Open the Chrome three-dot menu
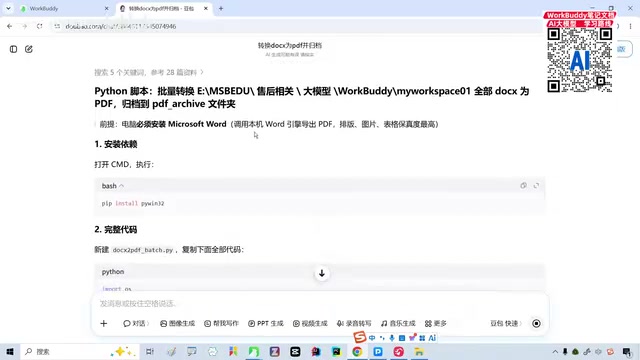 click(x=631, y=26)
